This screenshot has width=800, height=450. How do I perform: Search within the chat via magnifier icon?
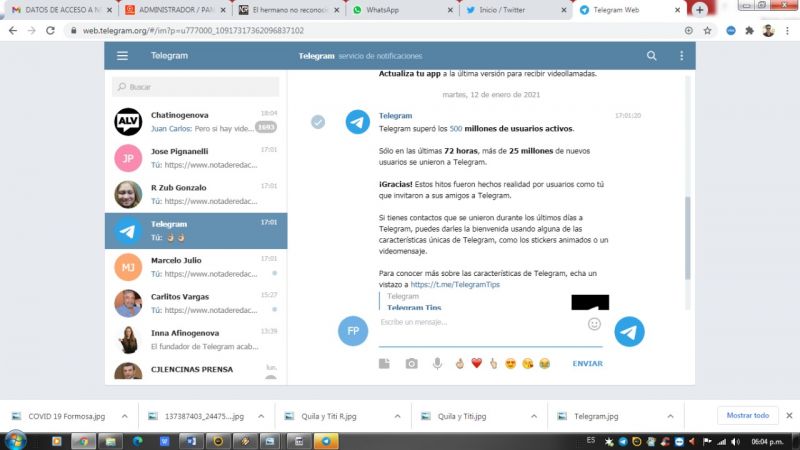coord(652,56)
